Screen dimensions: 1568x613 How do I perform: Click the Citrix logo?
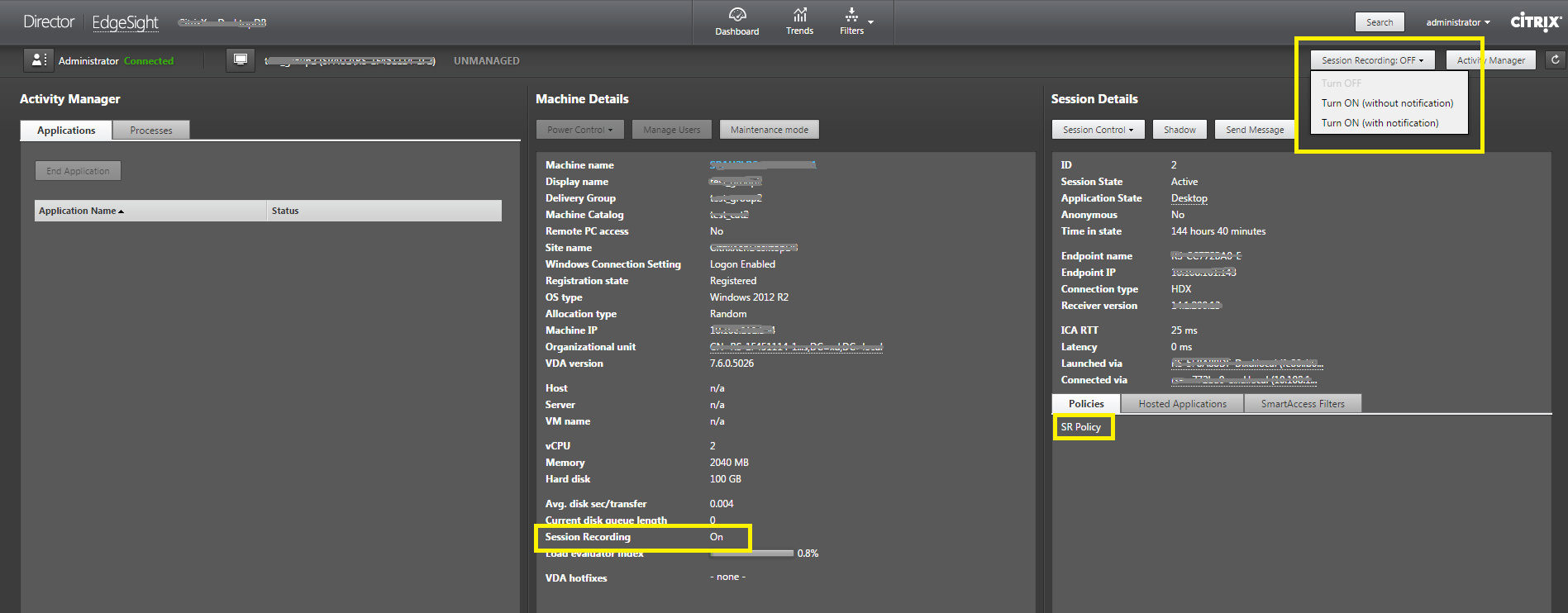(x=1535, y=22)
